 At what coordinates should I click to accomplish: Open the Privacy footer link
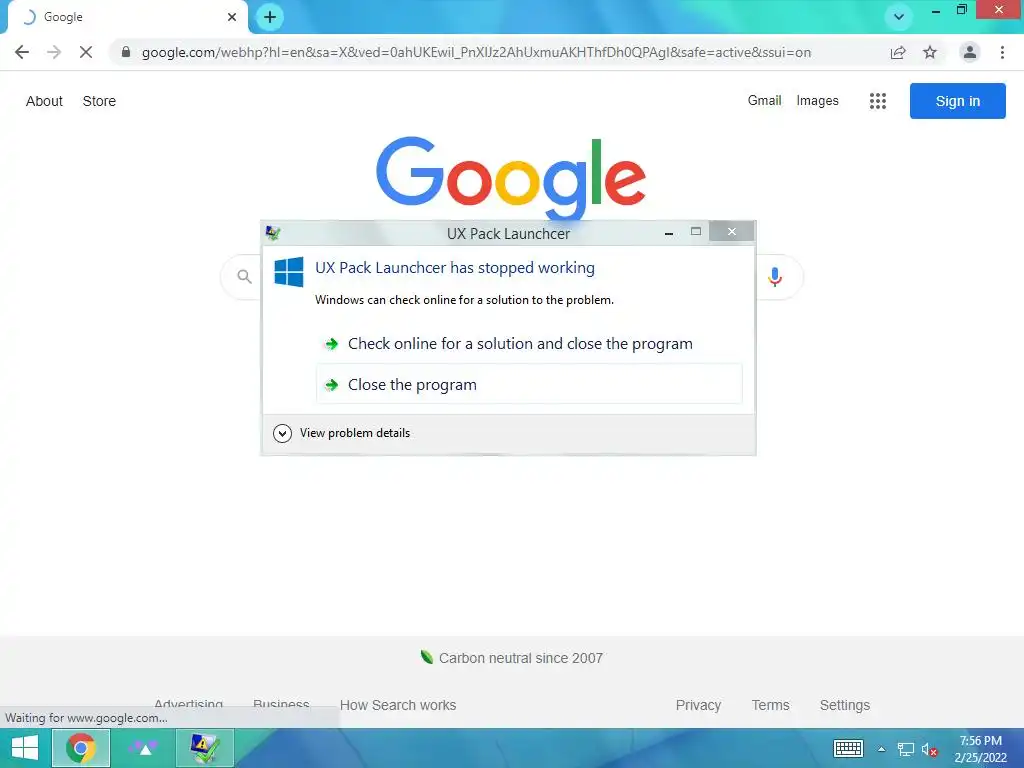point(698,705)
